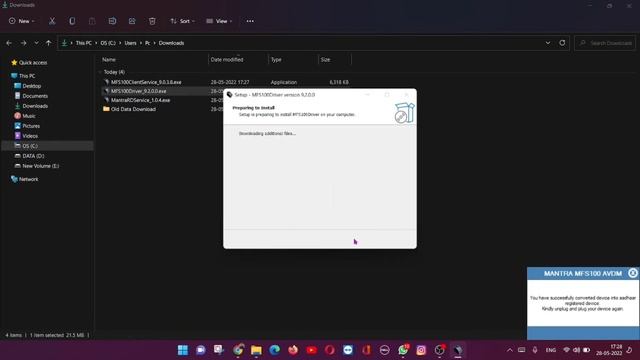The image size is (640, 360).
Task: Click the Rename icon in toolbar
Action: tap(112, 21)
